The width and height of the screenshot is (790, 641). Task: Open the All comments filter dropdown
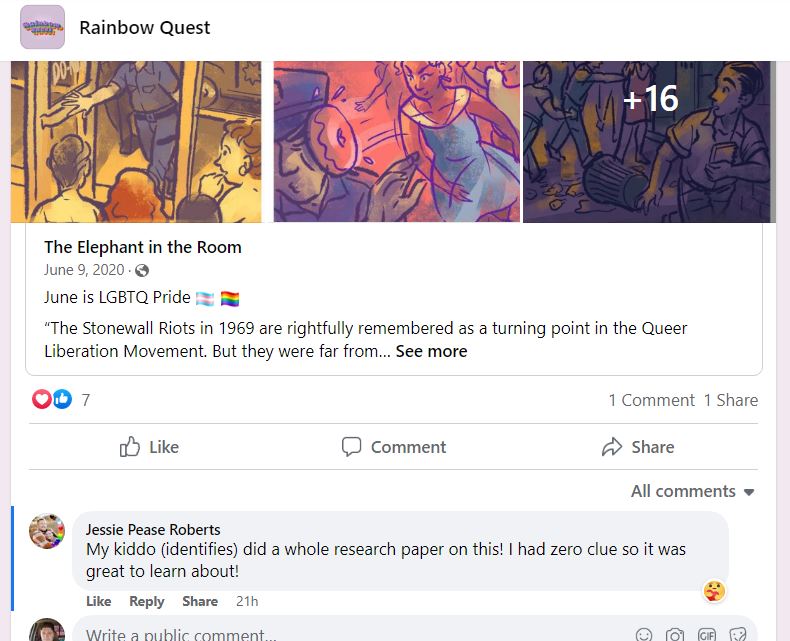tap(692, 491)
